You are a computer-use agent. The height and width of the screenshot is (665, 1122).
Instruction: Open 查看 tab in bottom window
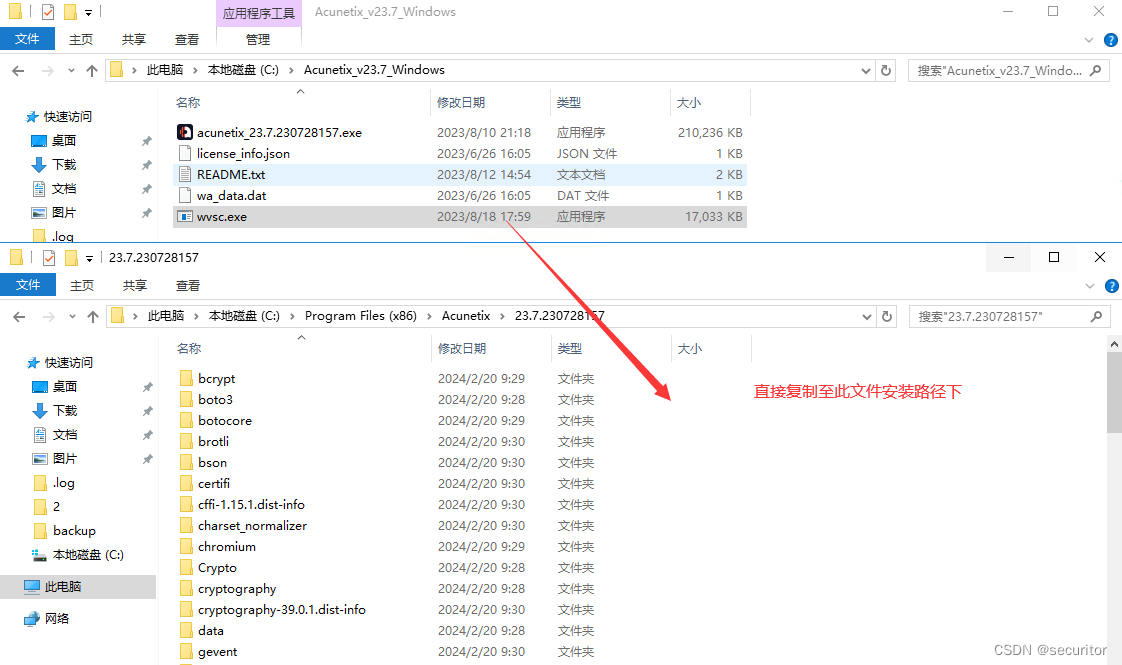coord(187,286)
